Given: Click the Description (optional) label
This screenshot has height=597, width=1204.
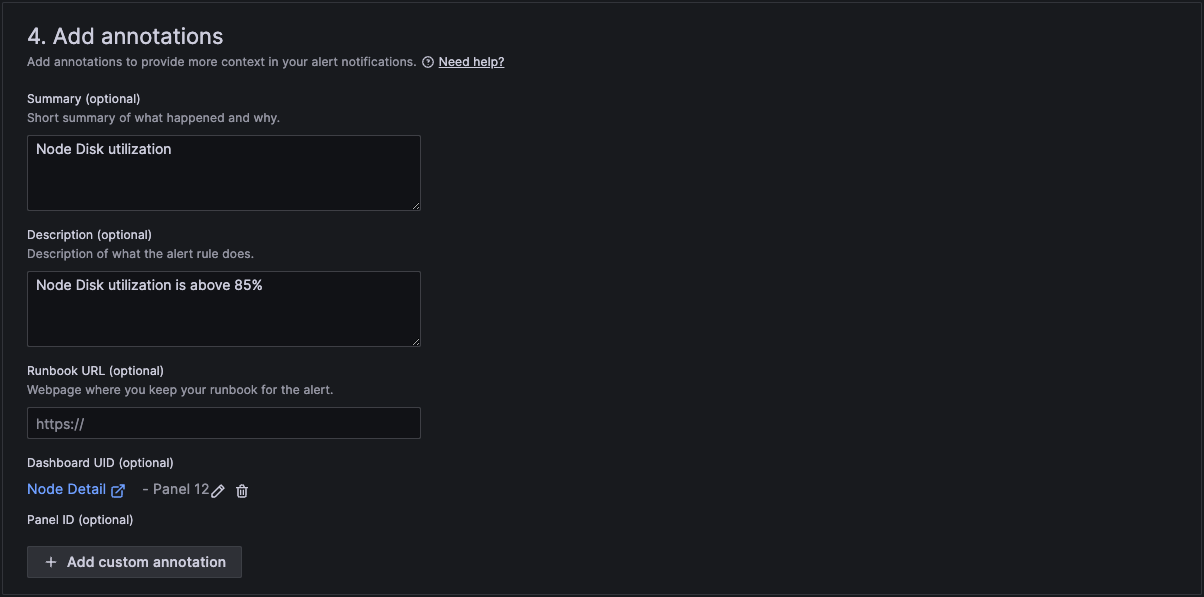Looking at the screenshot, I should pyautogui.click(x=89, y=235).
